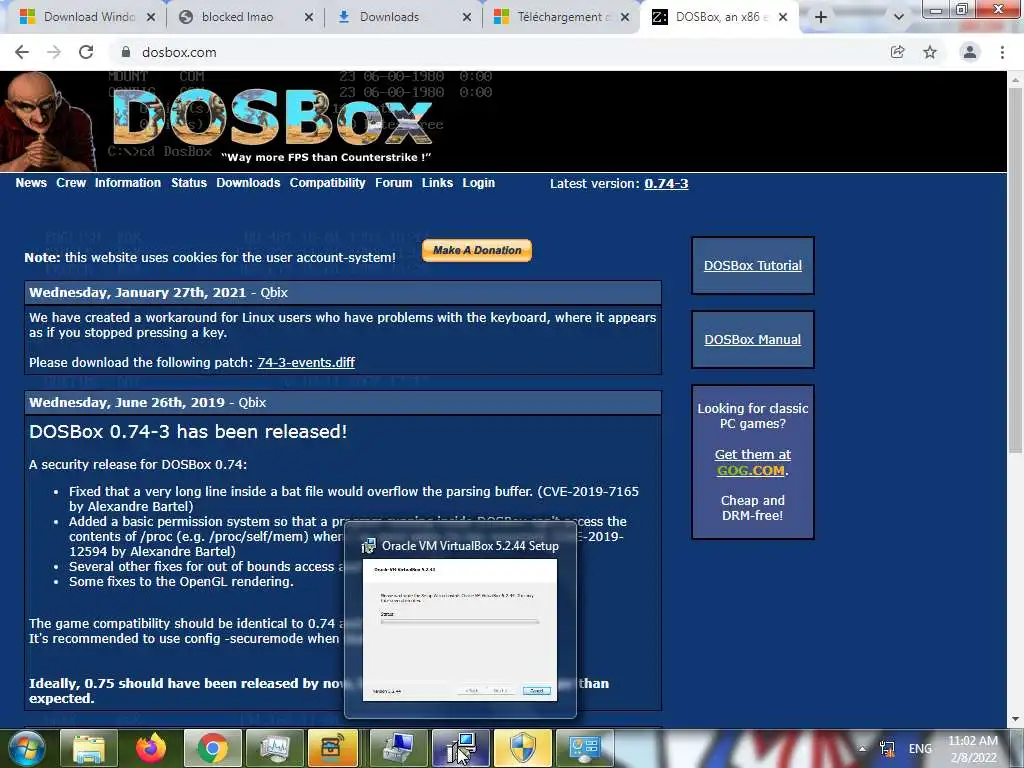Click the 'Get them at' link

pos(752,455)
